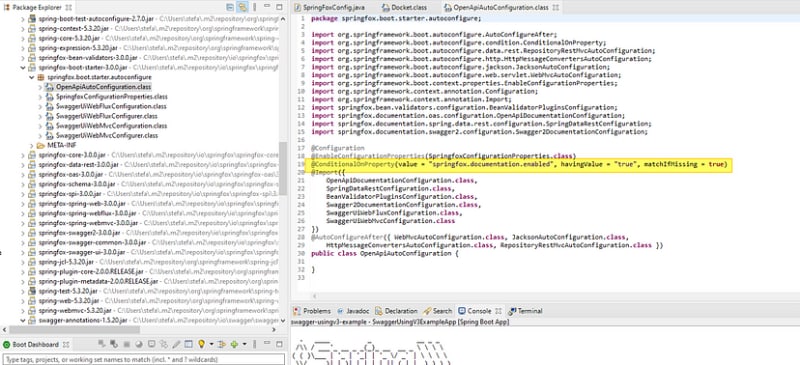Viewport: 800px width, 365px height.
Task: Click the highlighted @ConditionalOnProperty line
Action: (520, 164)
